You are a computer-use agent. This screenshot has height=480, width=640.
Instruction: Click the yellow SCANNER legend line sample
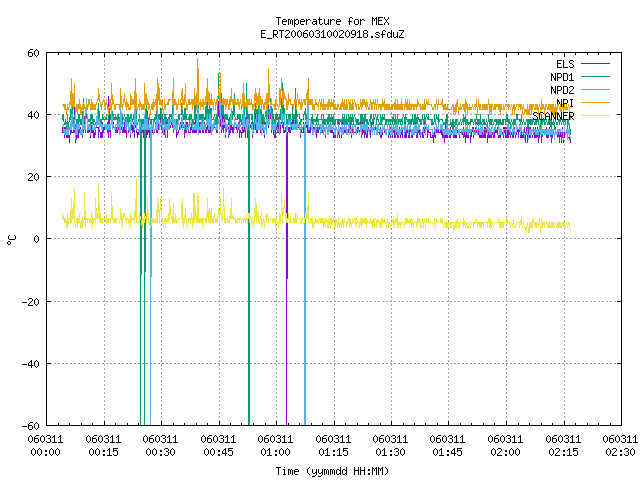coord(595,116)
